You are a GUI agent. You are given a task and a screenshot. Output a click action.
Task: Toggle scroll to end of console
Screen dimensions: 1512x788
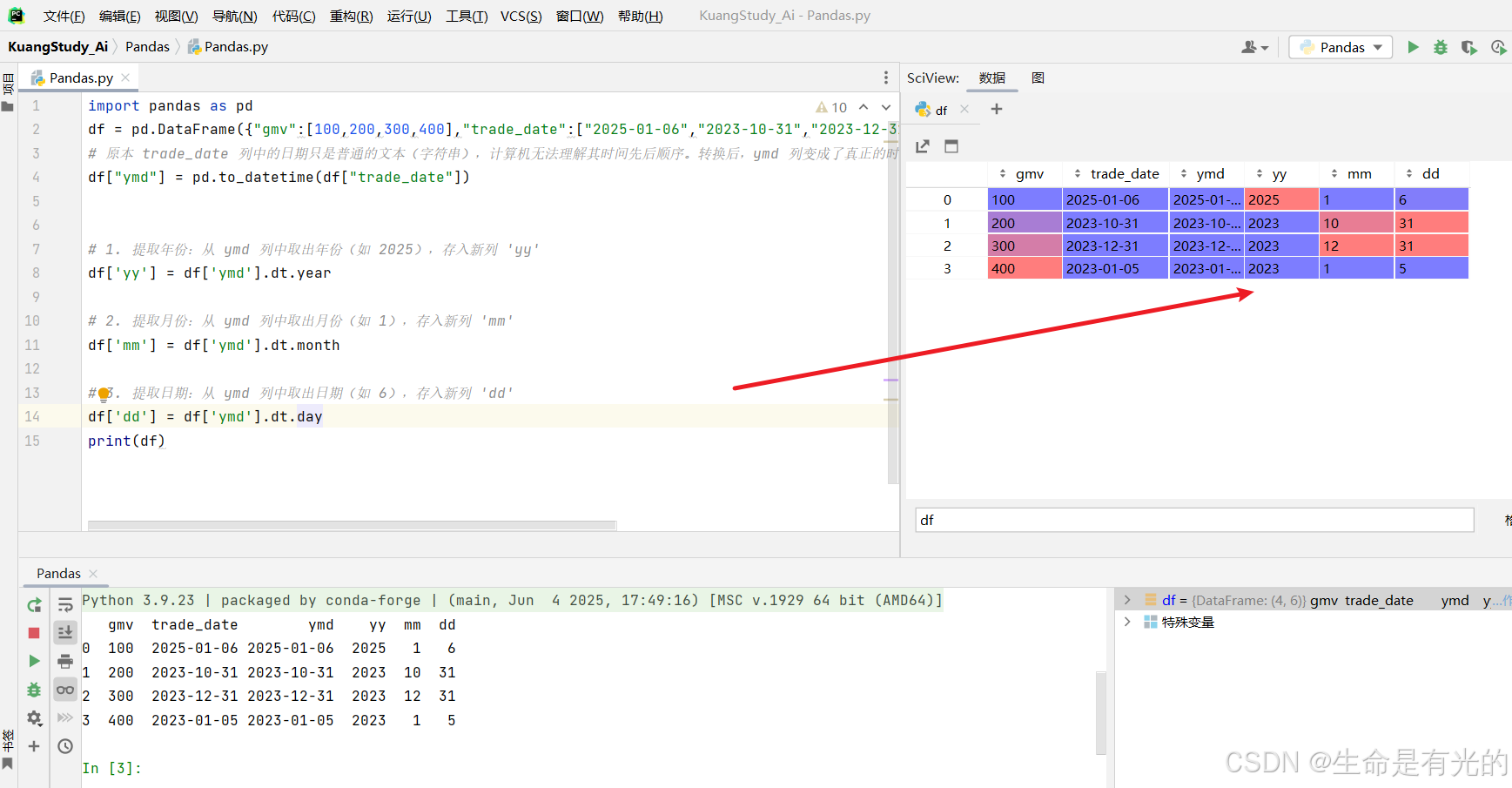pos(65,632)
